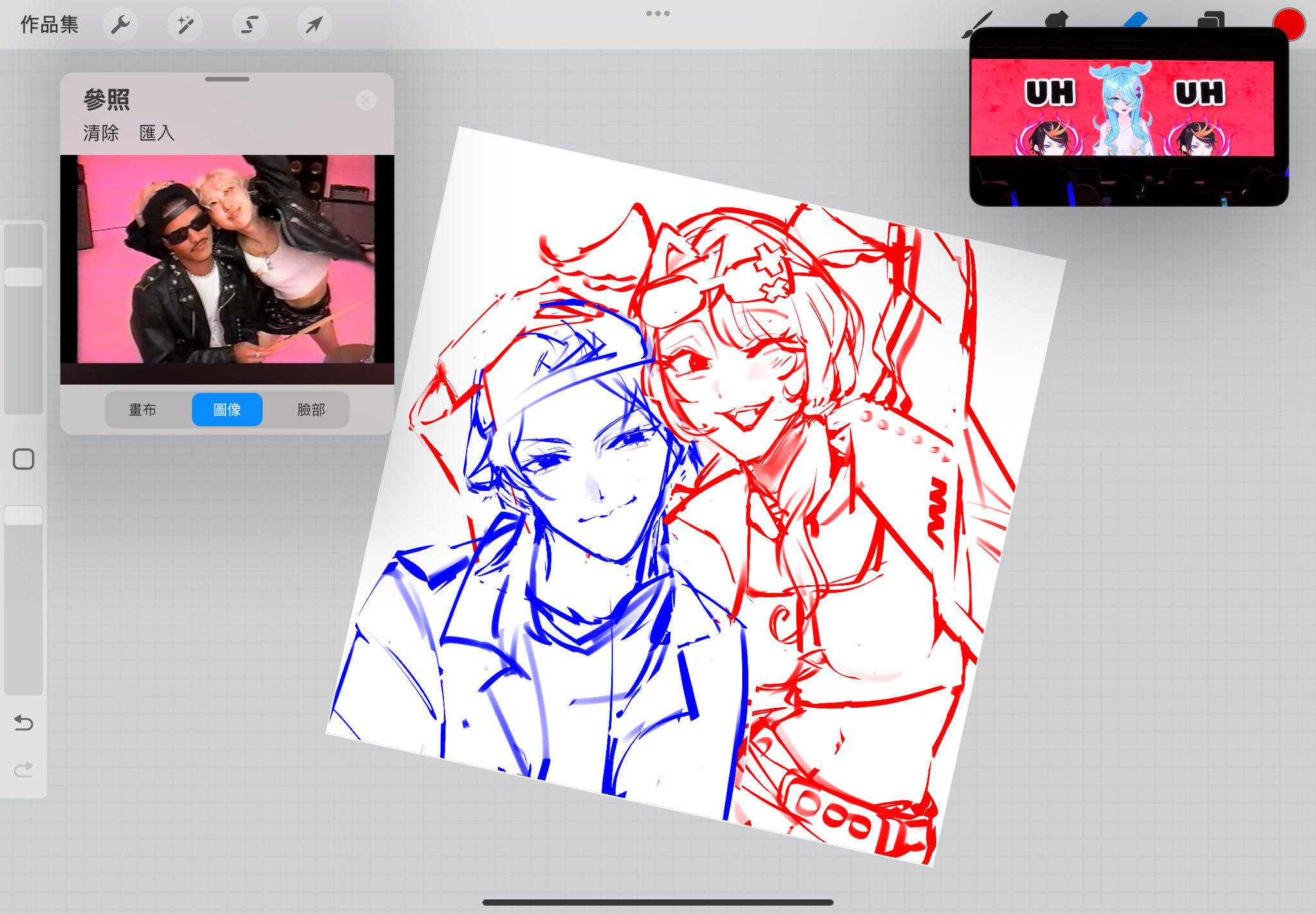Open the Actions wrench menu
The width and height of the screenshot is (1316, 914).
pos(120,25)
